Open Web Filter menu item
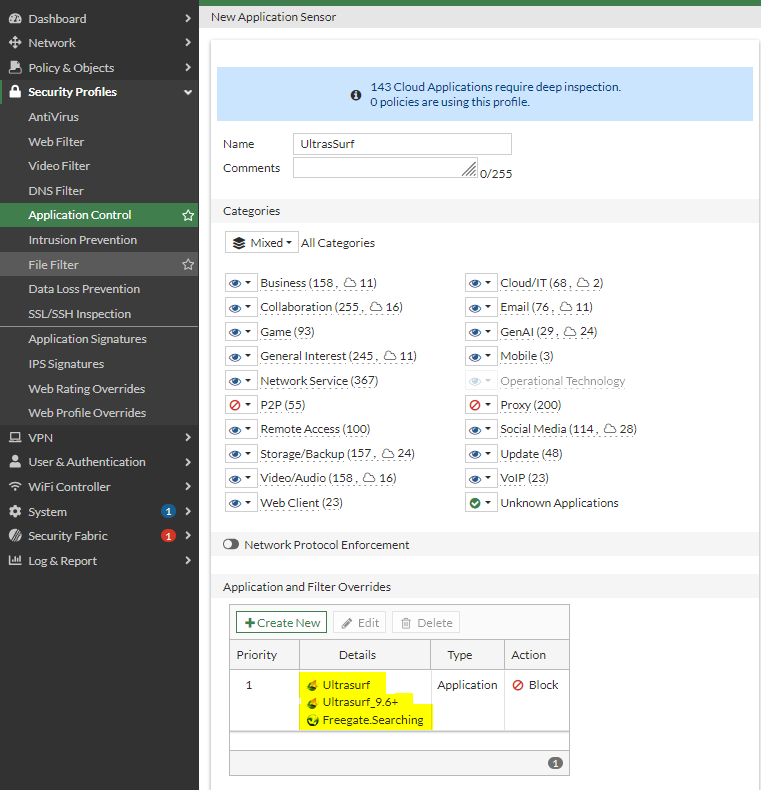The width and height of the screenshot is (761, 790). [x=56, y=142]
